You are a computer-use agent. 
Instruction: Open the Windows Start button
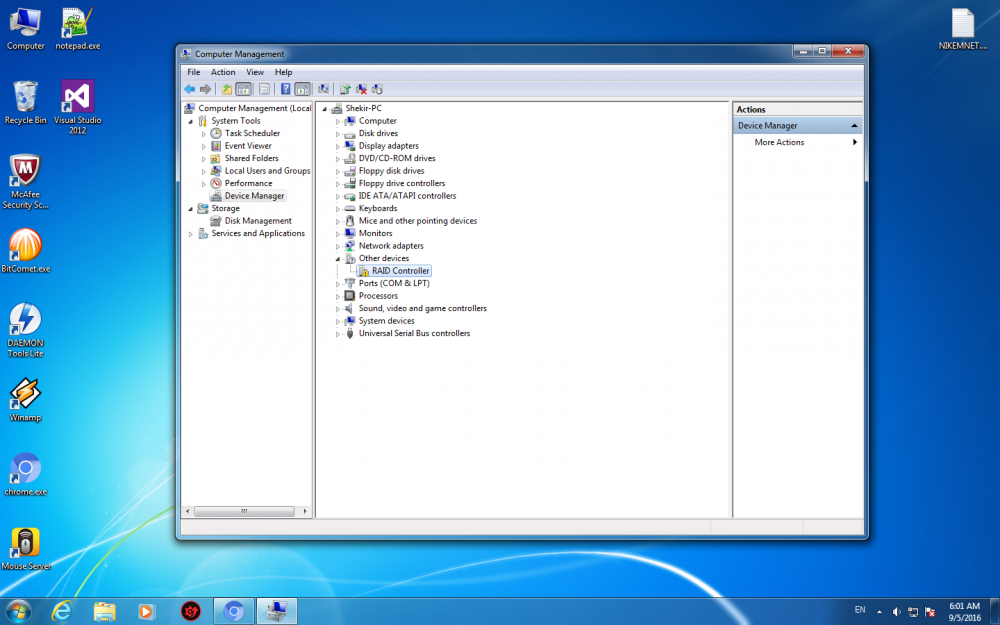(17, 612)
